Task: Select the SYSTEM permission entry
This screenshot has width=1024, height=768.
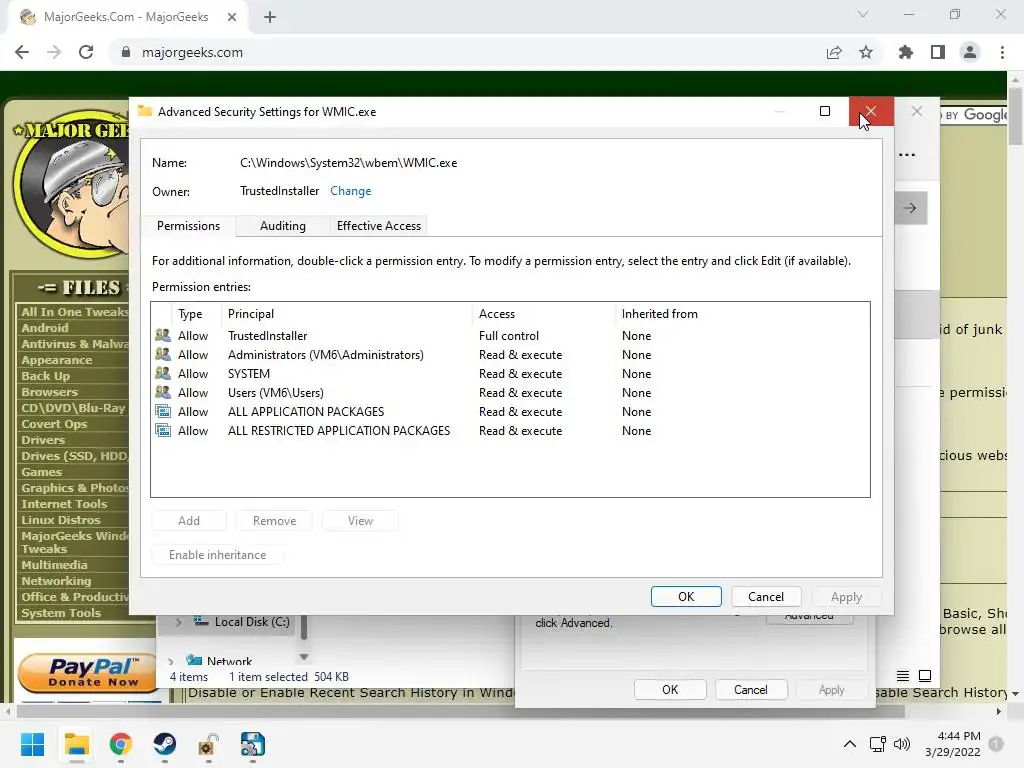Action: pyautogui.click(x=510, y=374)
